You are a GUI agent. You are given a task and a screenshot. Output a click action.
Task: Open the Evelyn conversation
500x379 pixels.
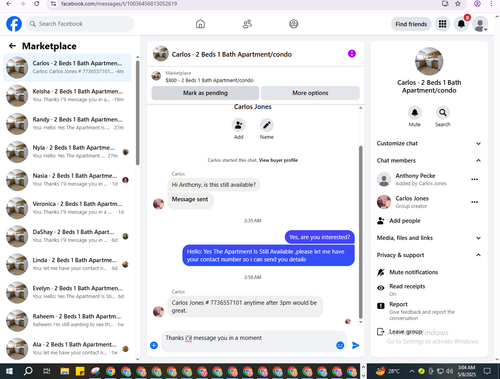click(x=67, y=292)
